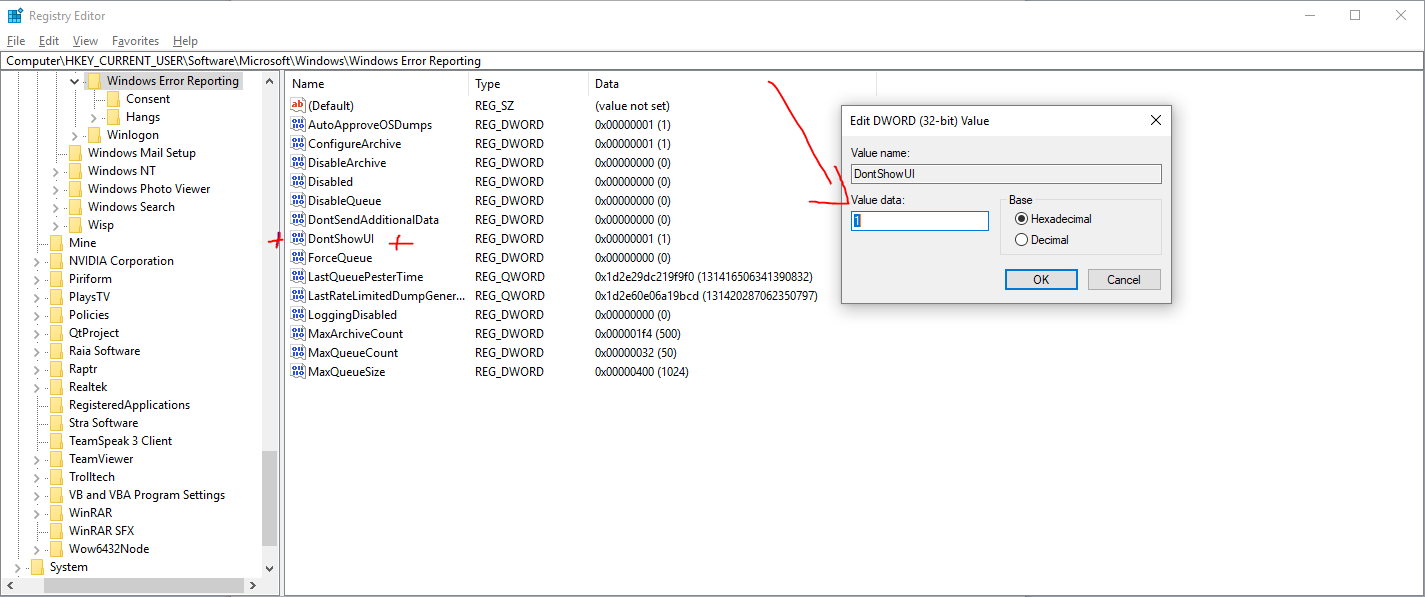Expand the Realtek key
Viewport: 1425px width, 597px height.
37,387
